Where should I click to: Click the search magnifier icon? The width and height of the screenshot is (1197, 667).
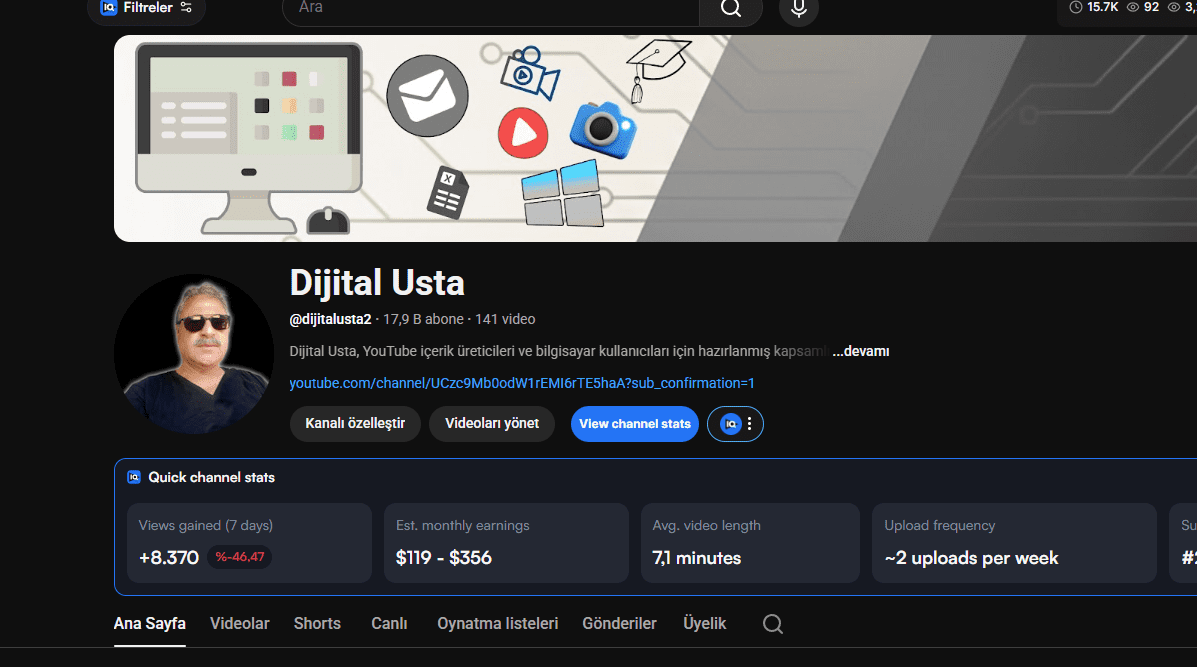point(730,8)
